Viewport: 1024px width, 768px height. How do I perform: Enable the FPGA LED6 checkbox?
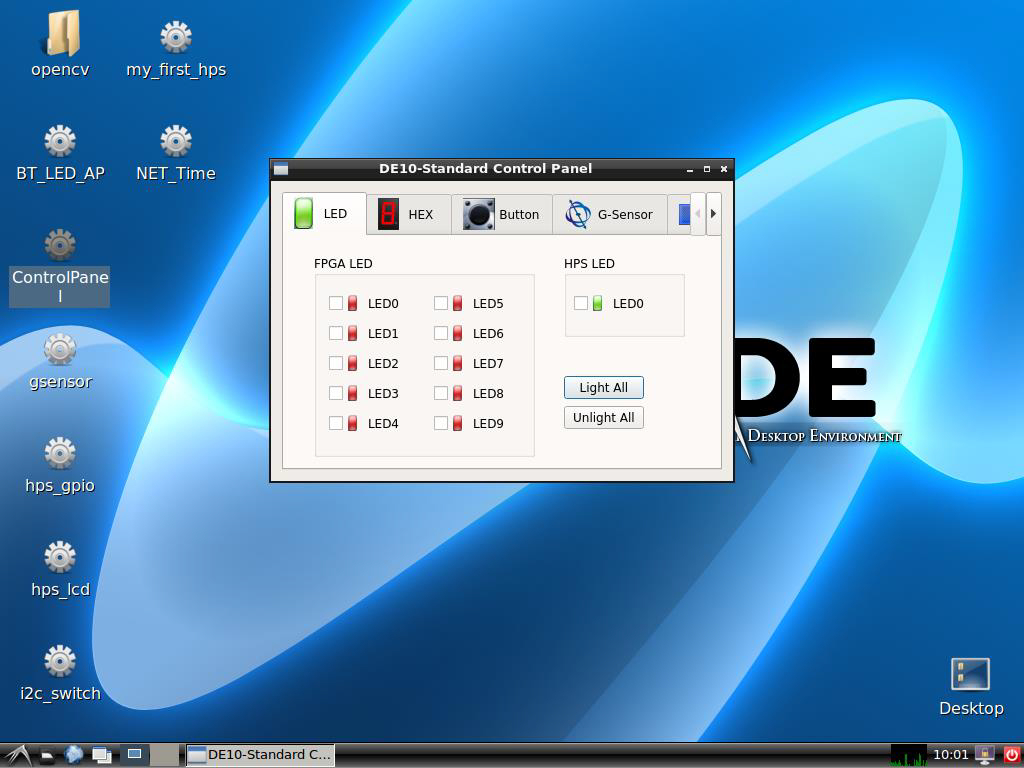pyautogui.click(x=441, y=333)
